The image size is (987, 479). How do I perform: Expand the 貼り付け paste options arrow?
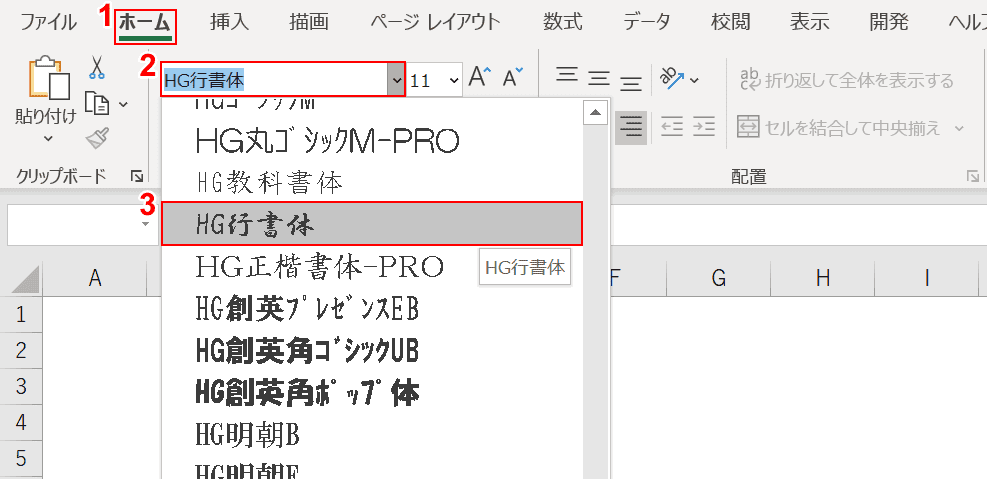pos(48,138)
